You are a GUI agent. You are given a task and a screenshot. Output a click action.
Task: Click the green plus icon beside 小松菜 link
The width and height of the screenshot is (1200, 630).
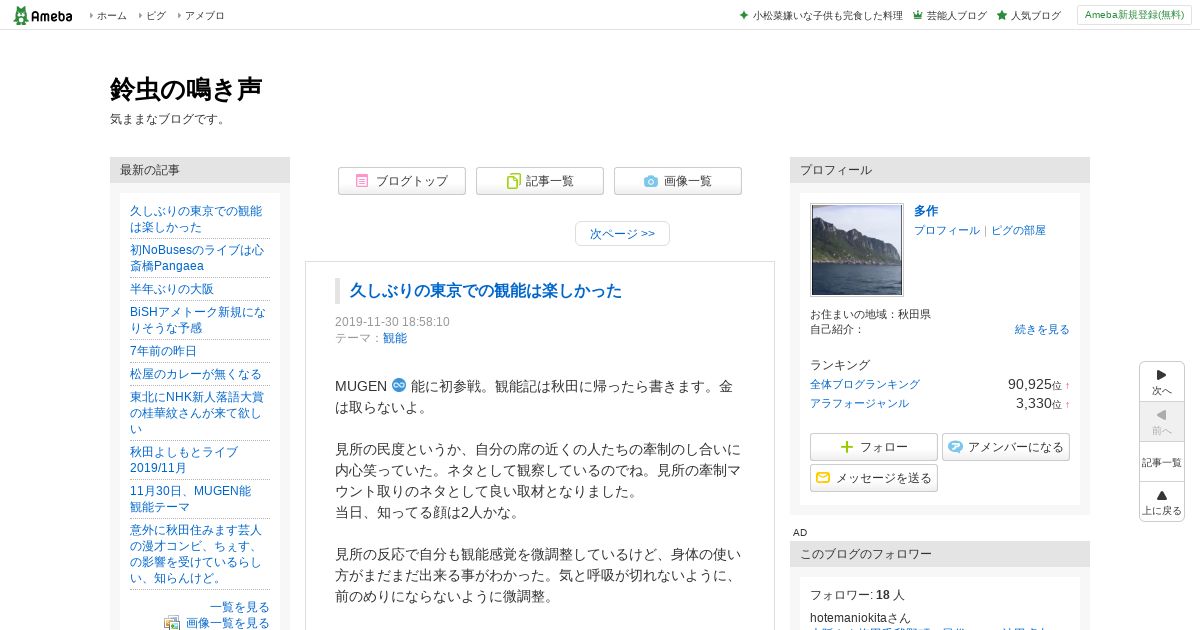pos(744,15)
